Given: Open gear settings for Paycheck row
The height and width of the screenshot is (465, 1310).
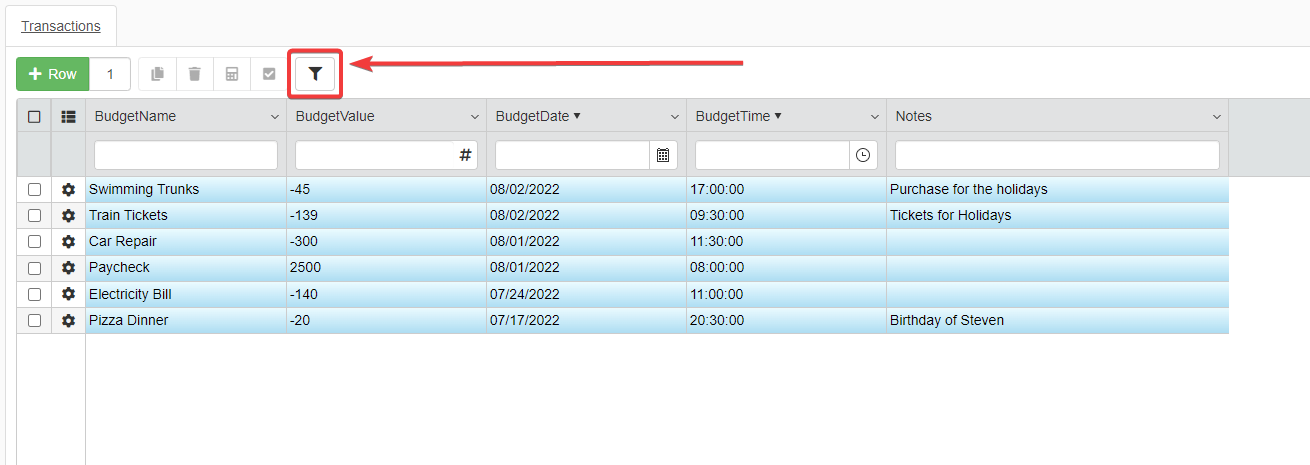Looking at the screenshot, I should tap(68, 268).
